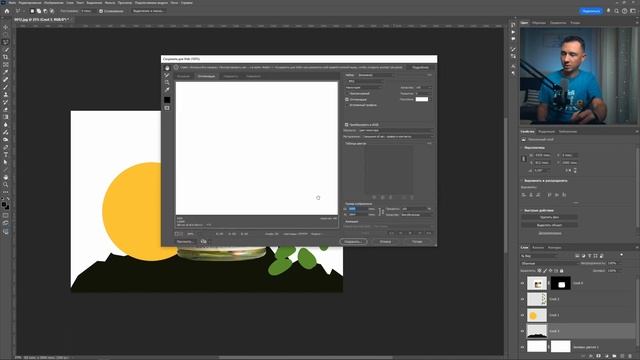Select the Crop tool in Photoshop toolbar

pyautogui.click(x=5, y=57)
